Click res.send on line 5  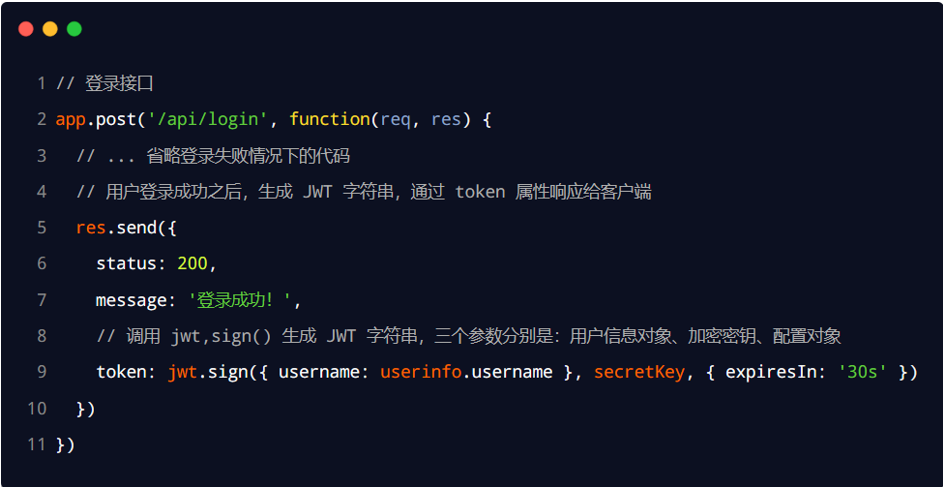click(x=115, y=228)
